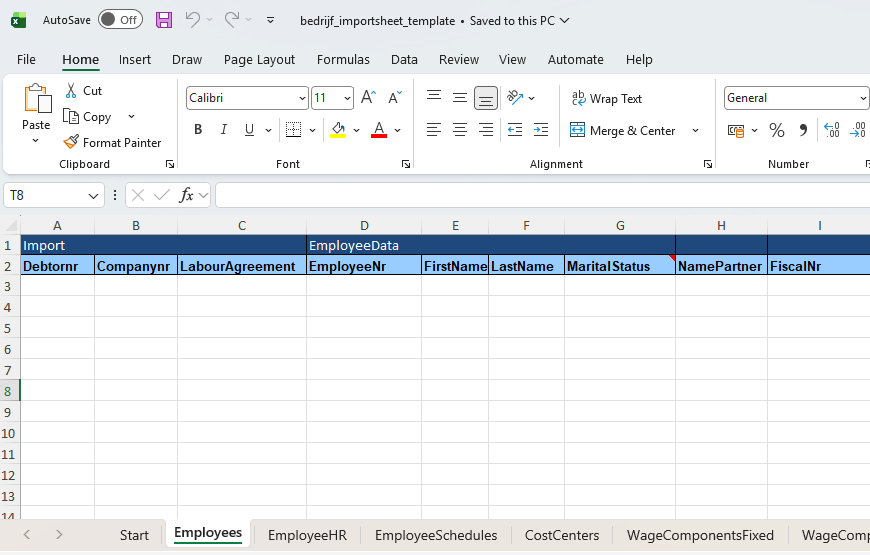Viewport: 870px width, 555px height.
Task: Apply Bold formatting
Action: point(198,130)
